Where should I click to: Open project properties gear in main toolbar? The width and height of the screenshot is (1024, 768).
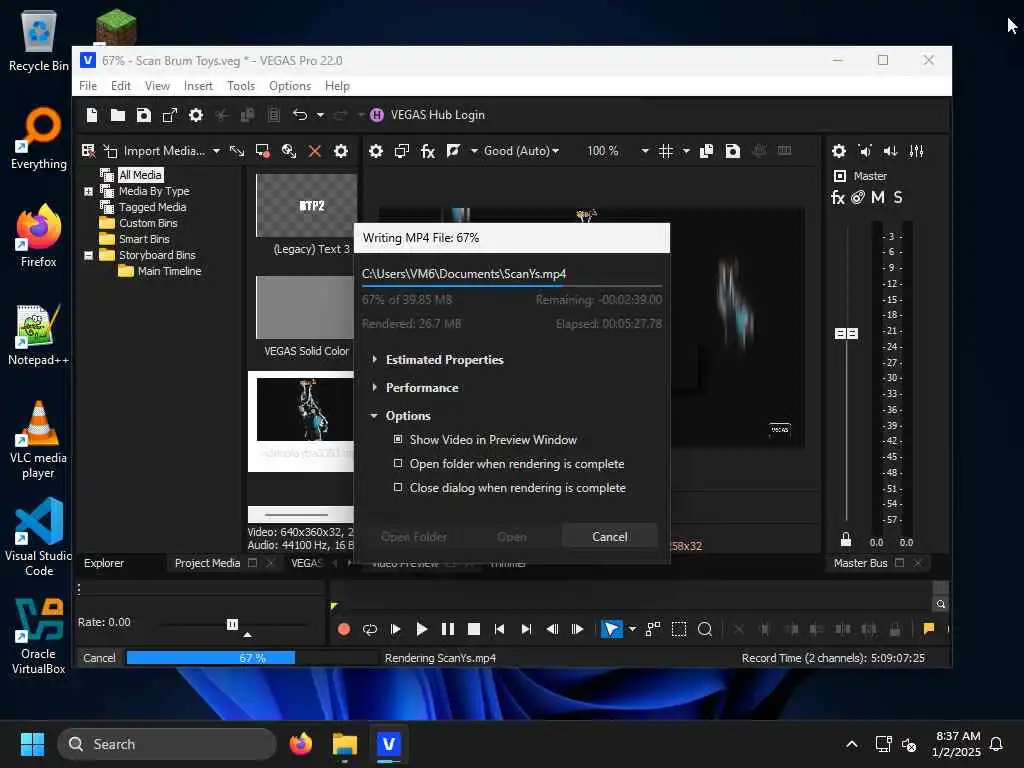tap(196, 115)
